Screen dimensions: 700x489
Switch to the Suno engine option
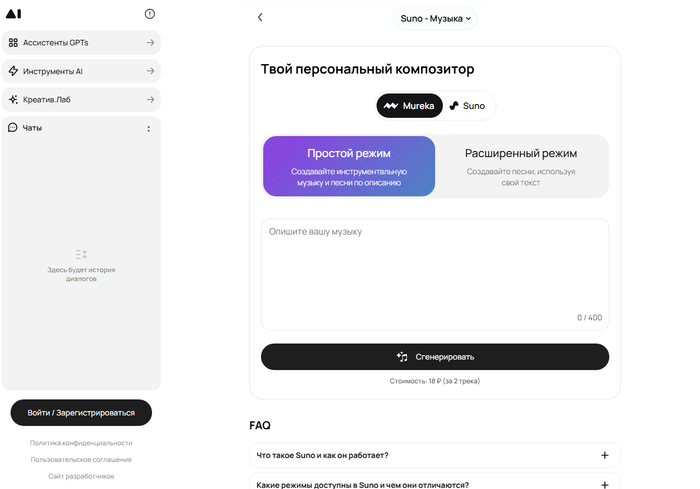click(x=468, y=105)
